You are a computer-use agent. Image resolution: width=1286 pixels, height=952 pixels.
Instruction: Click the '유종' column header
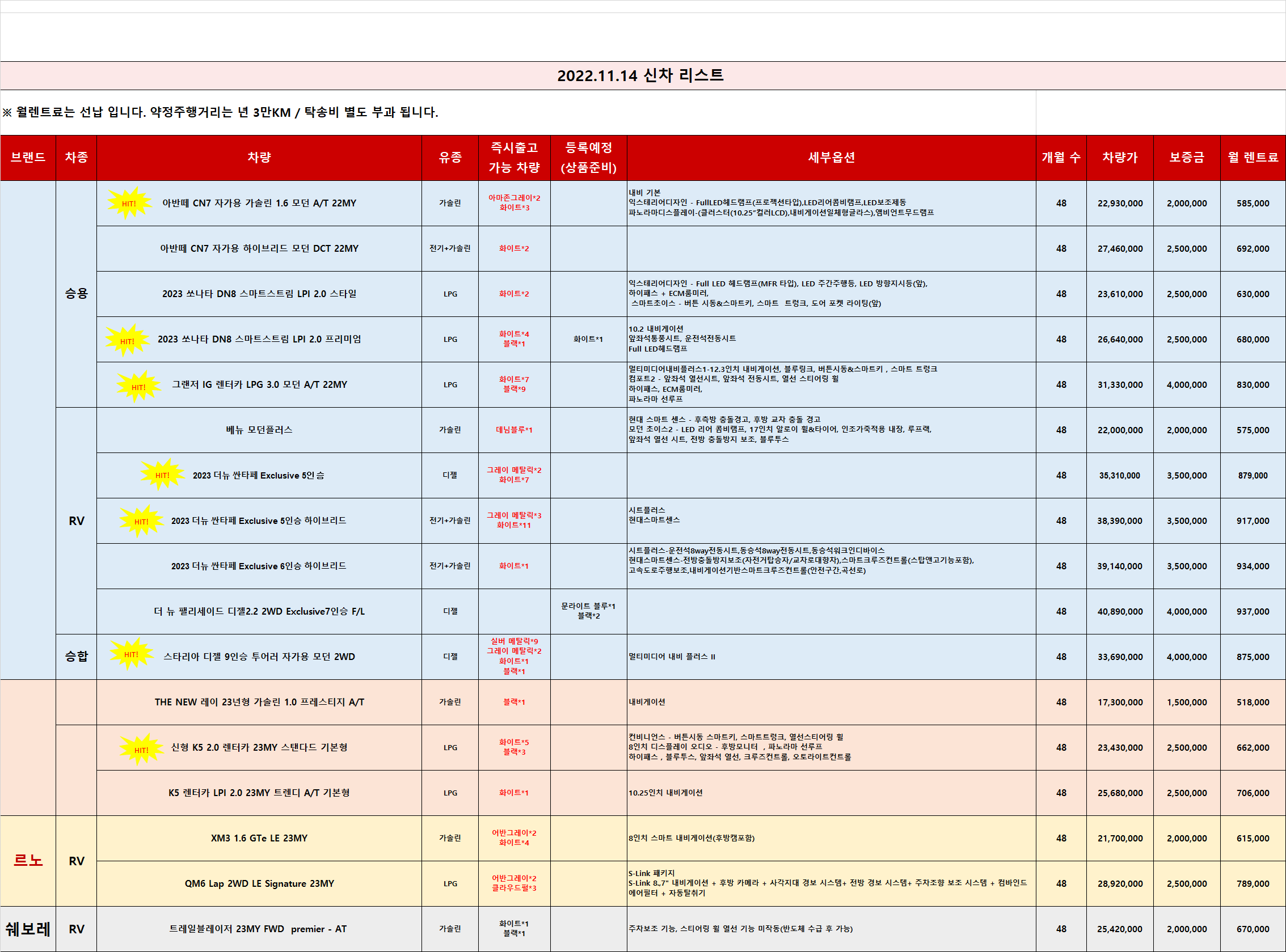click(x=450, y=158)
